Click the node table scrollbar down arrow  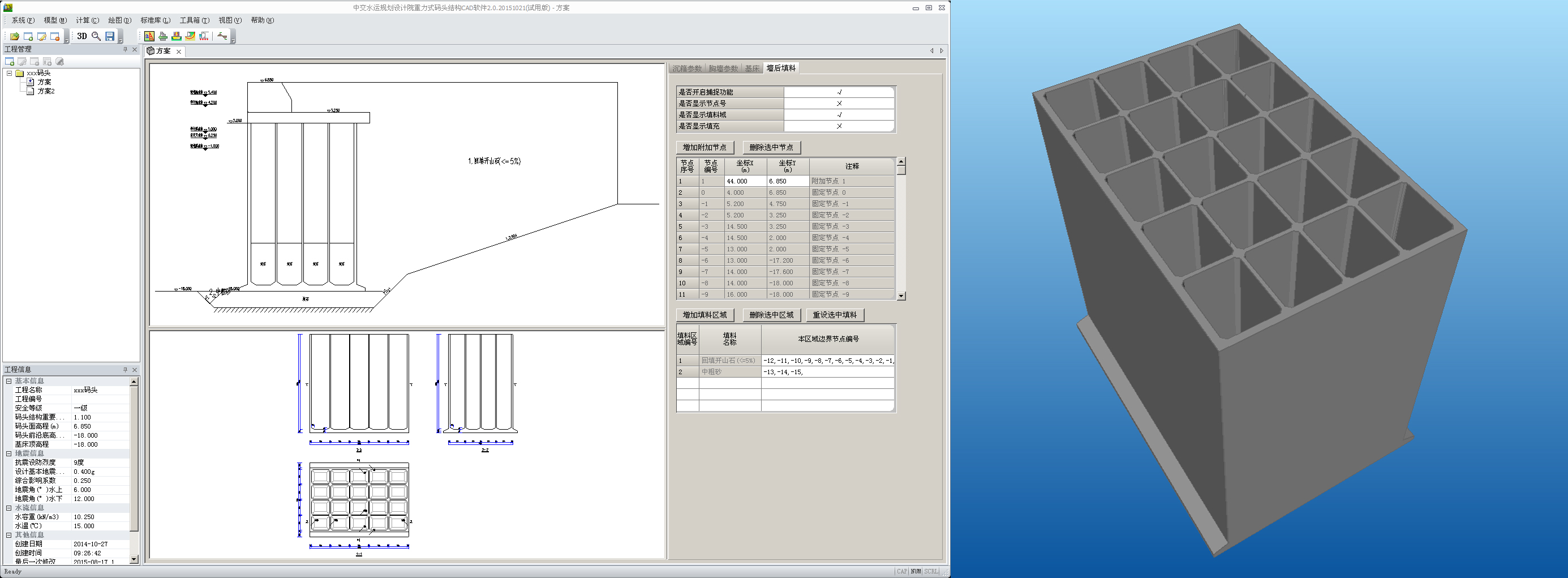[901, 296]
